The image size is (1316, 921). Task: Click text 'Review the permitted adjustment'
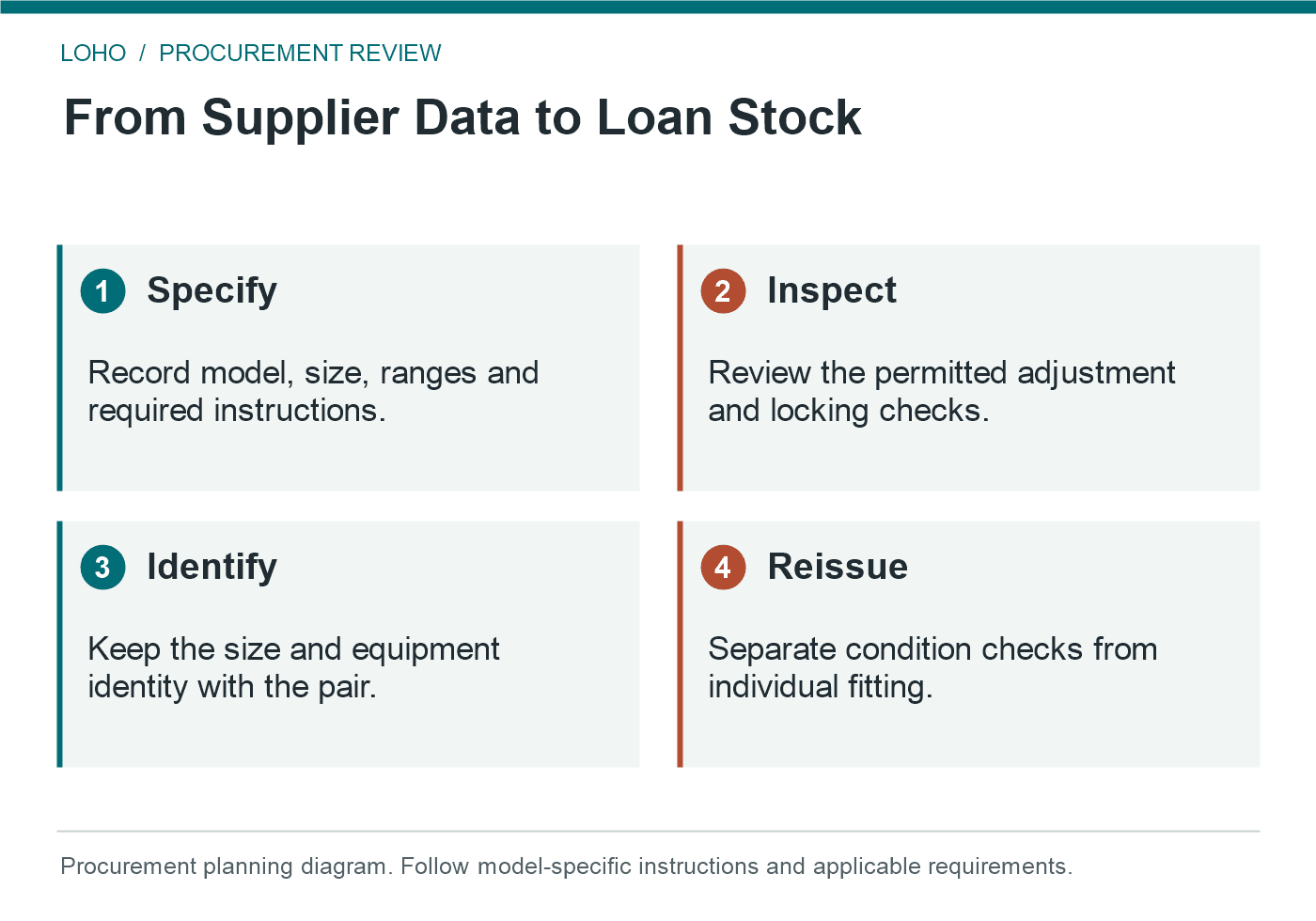942,373
